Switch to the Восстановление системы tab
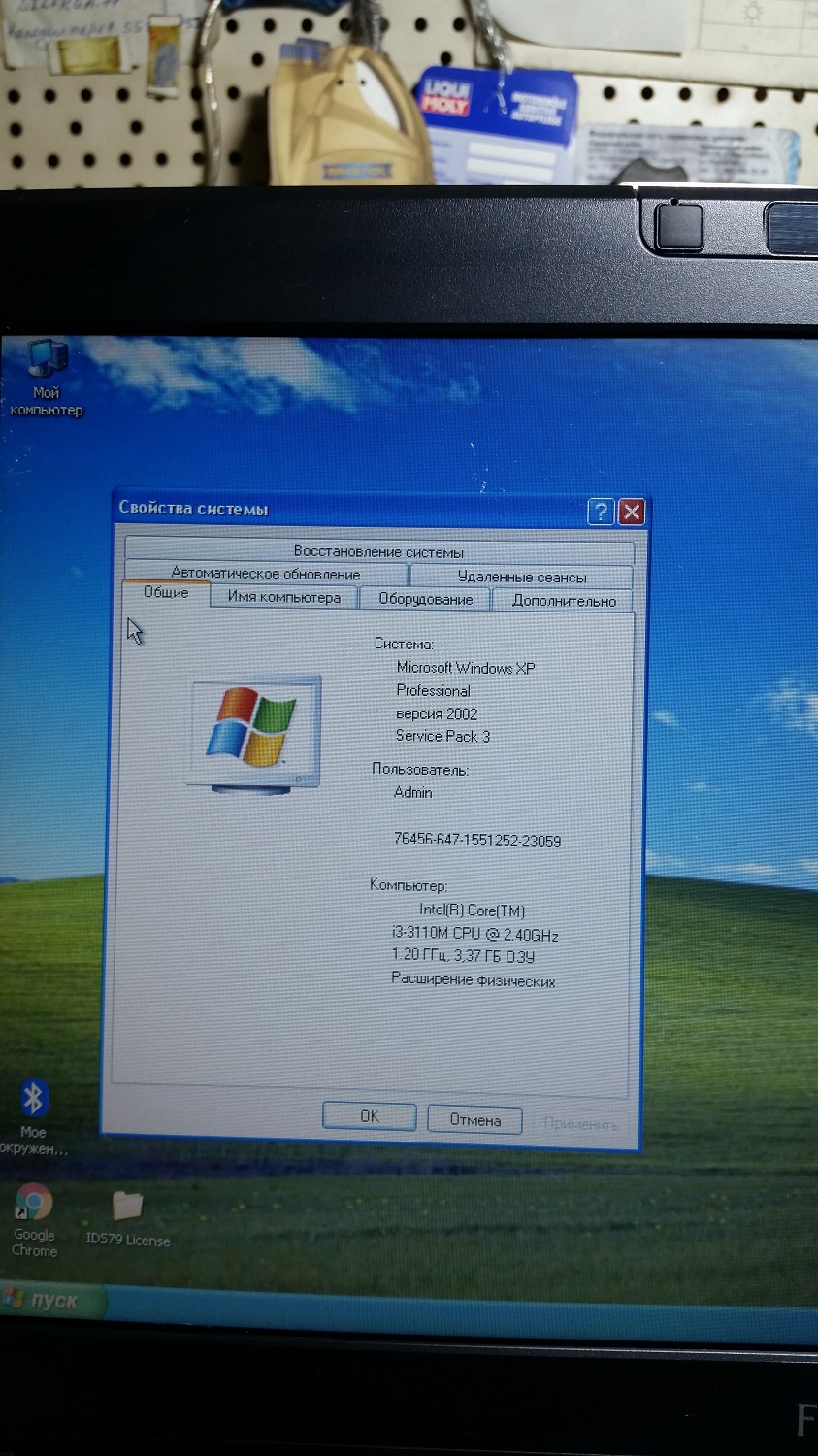Image resolution: width=818 pixels, height=1456 pixels. pos(379,551)
